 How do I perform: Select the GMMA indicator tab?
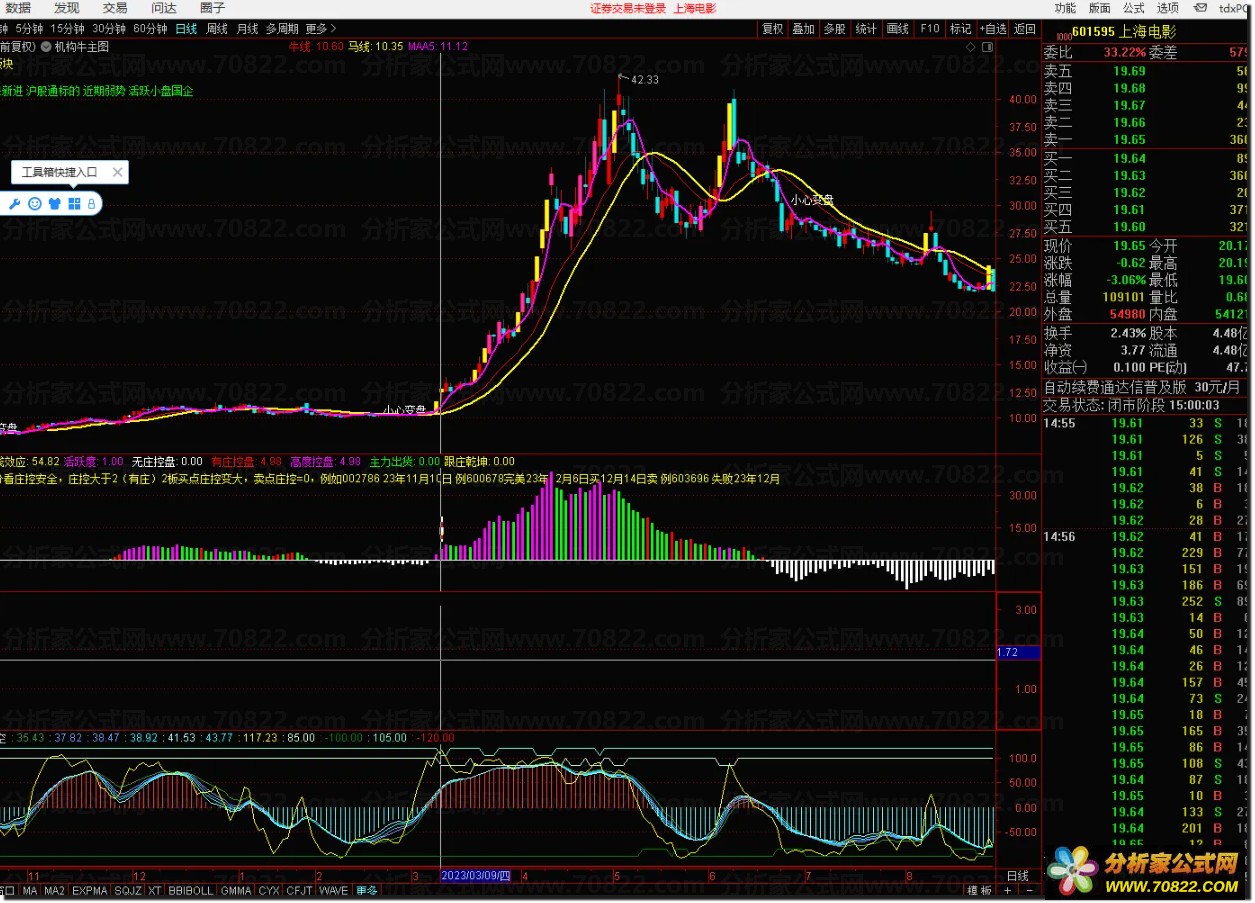(237, 890)
